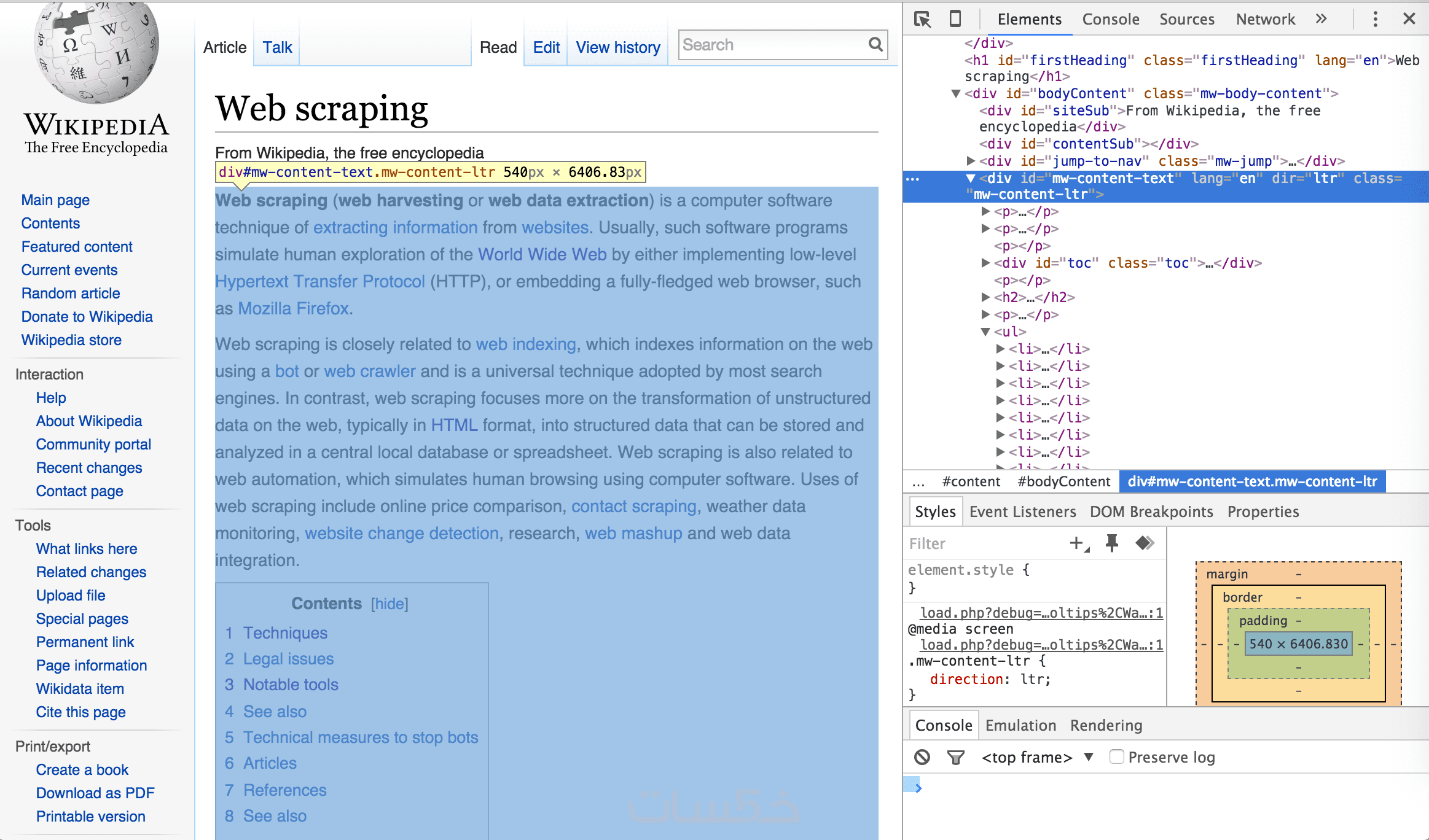
Task: Click the new style rule plus icon
Action: (x=1076, y=543)
